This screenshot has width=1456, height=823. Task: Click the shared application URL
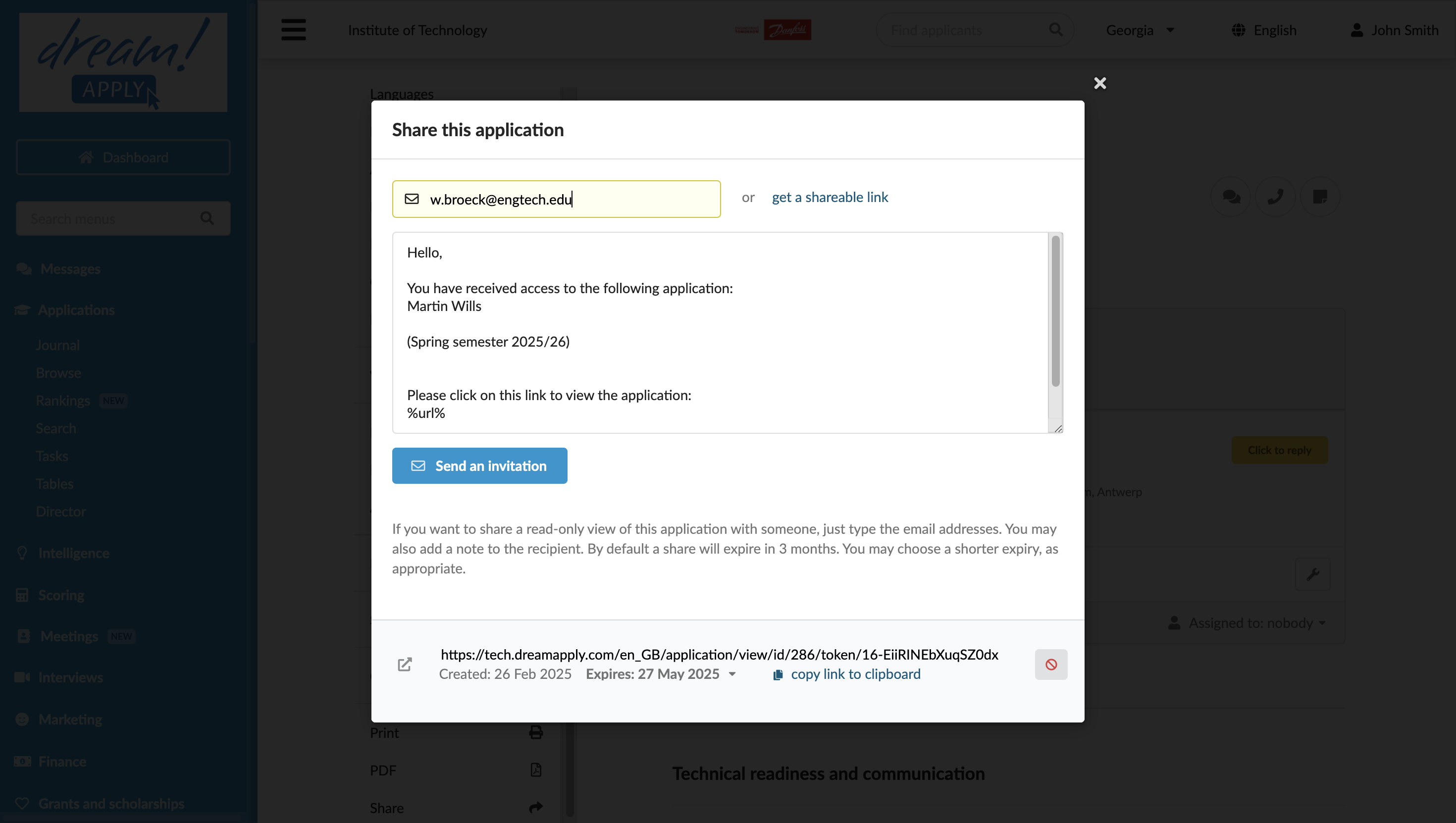[719, 655]
